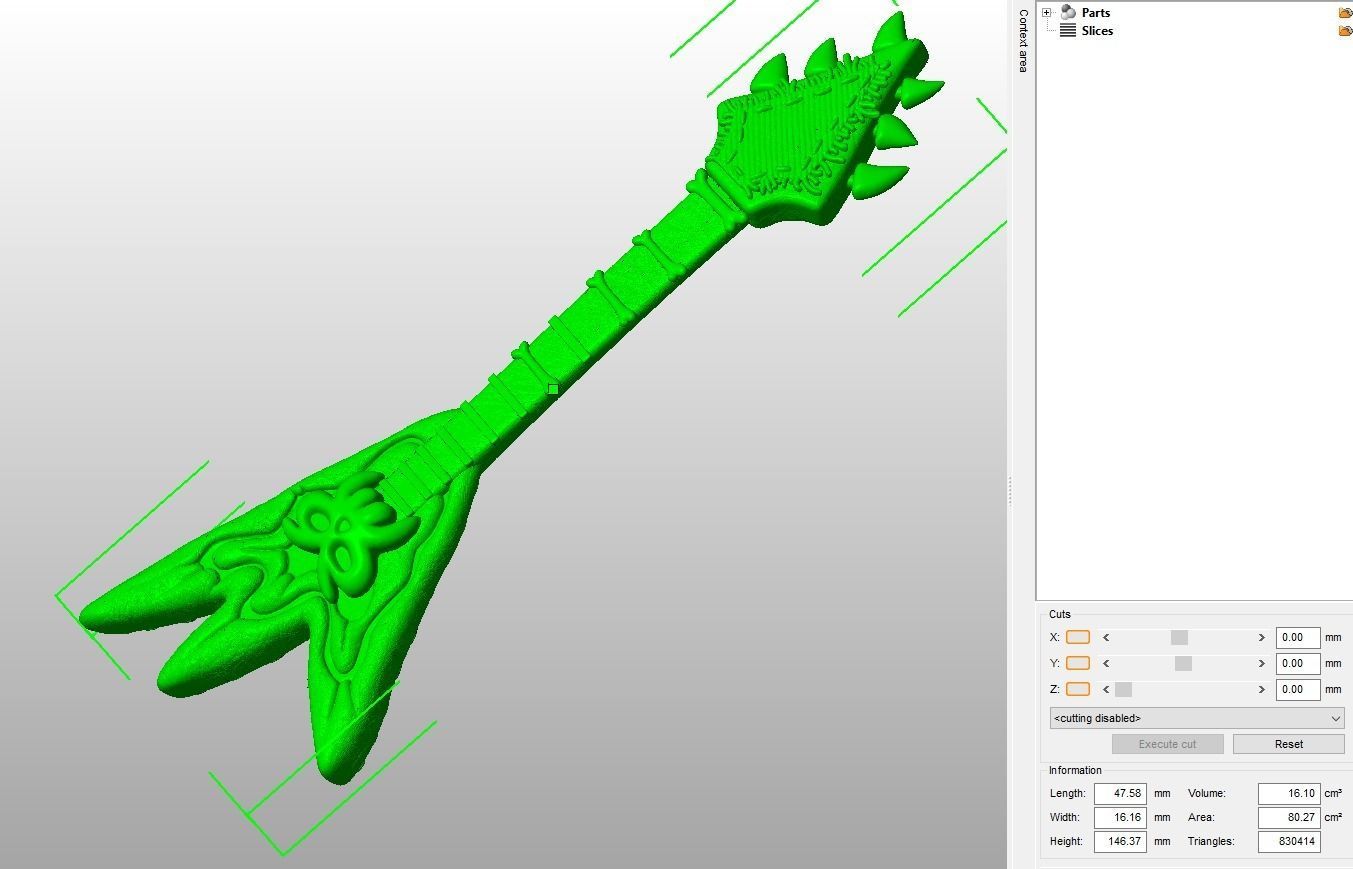Click the Triangles value 830414
The width and height of the screenshot is (1353, 869).
click(x=1289, y=841)
